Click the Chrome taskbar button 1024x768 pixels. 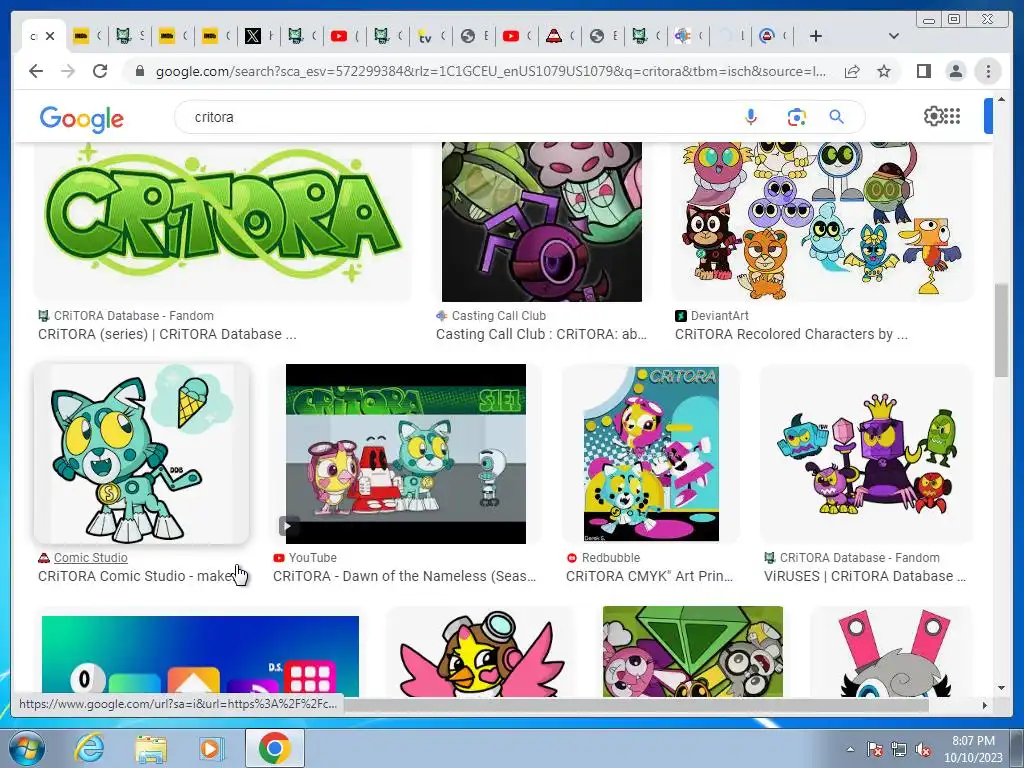(x=274, y=748)
